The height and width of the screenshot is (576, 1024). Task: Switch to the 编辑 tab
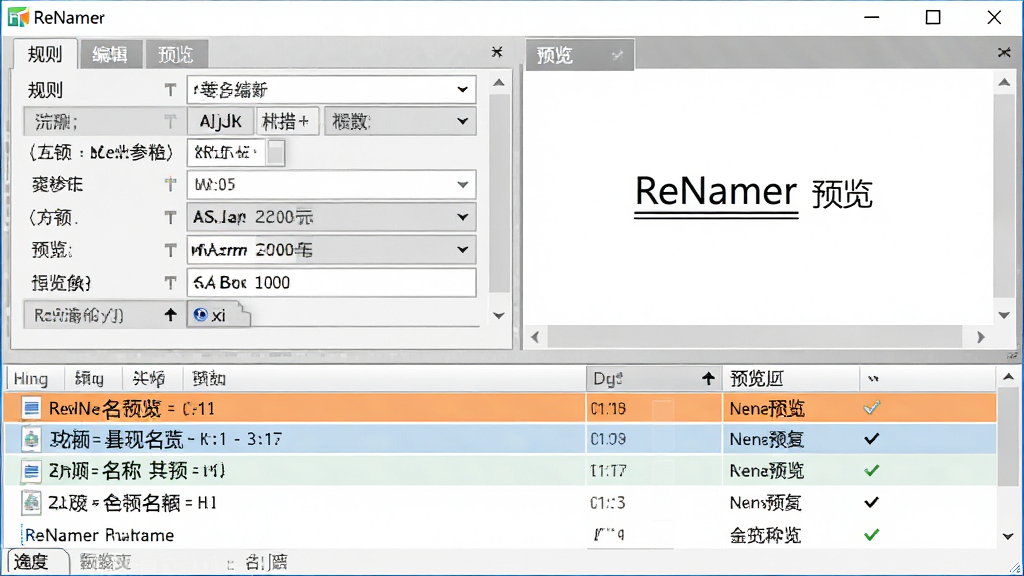point(110,54)
